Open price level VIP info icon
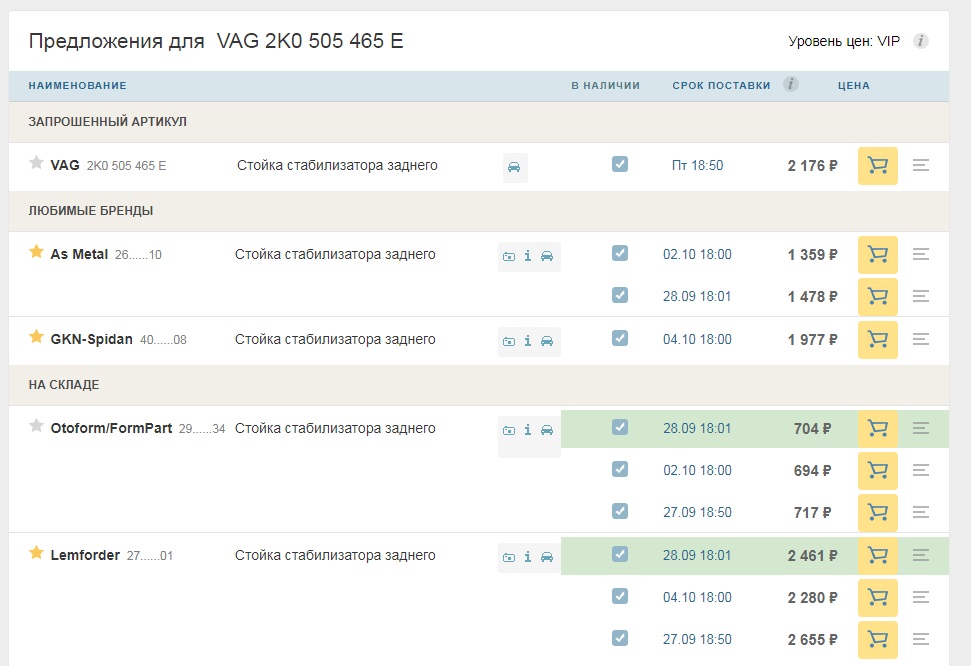Image resolution: width=971 pixels, height=666 pixels. [921, 41]
